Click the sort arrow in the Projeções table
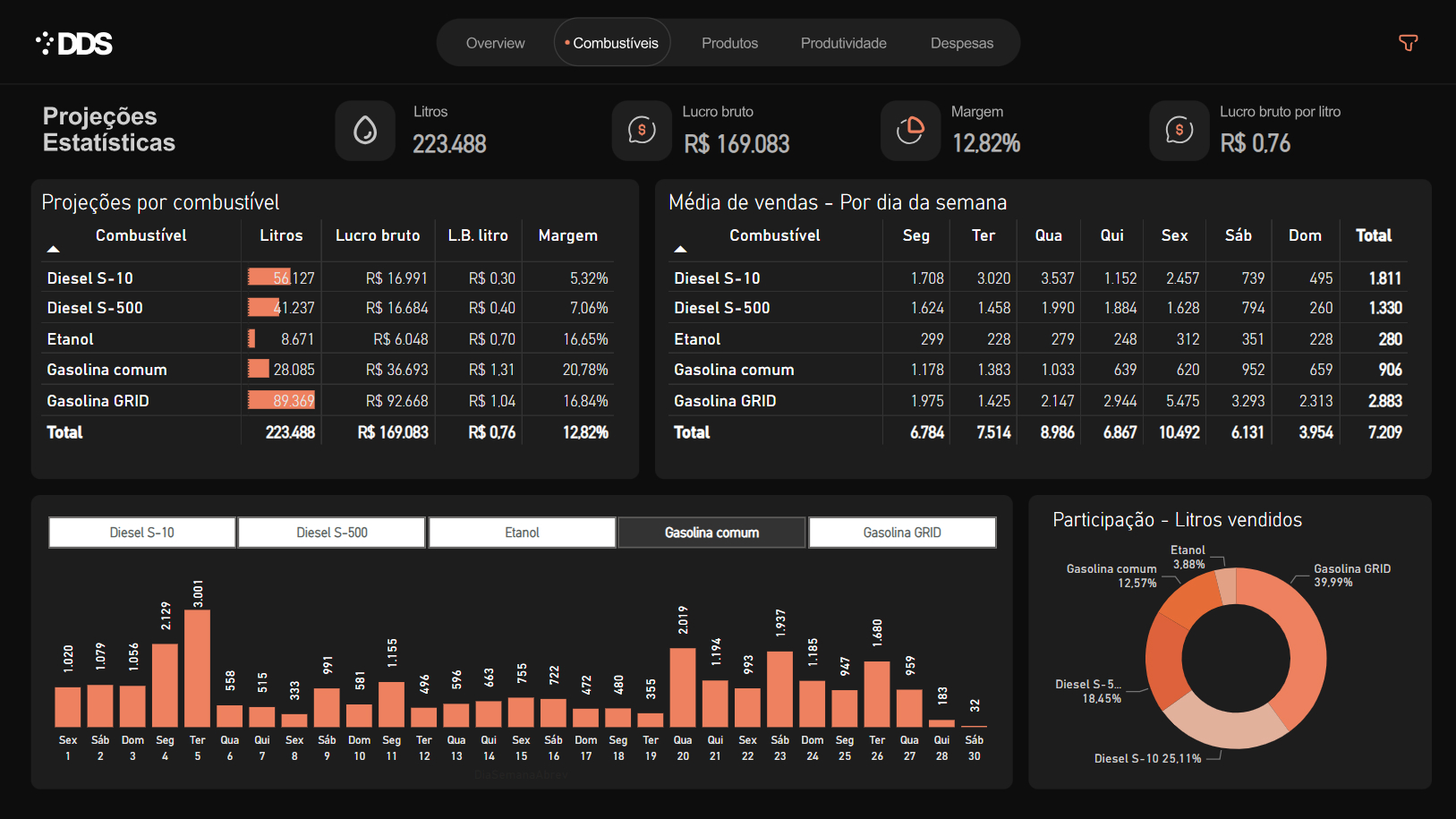The height and width of the screenshot is (819, 1456). [53, 249]
